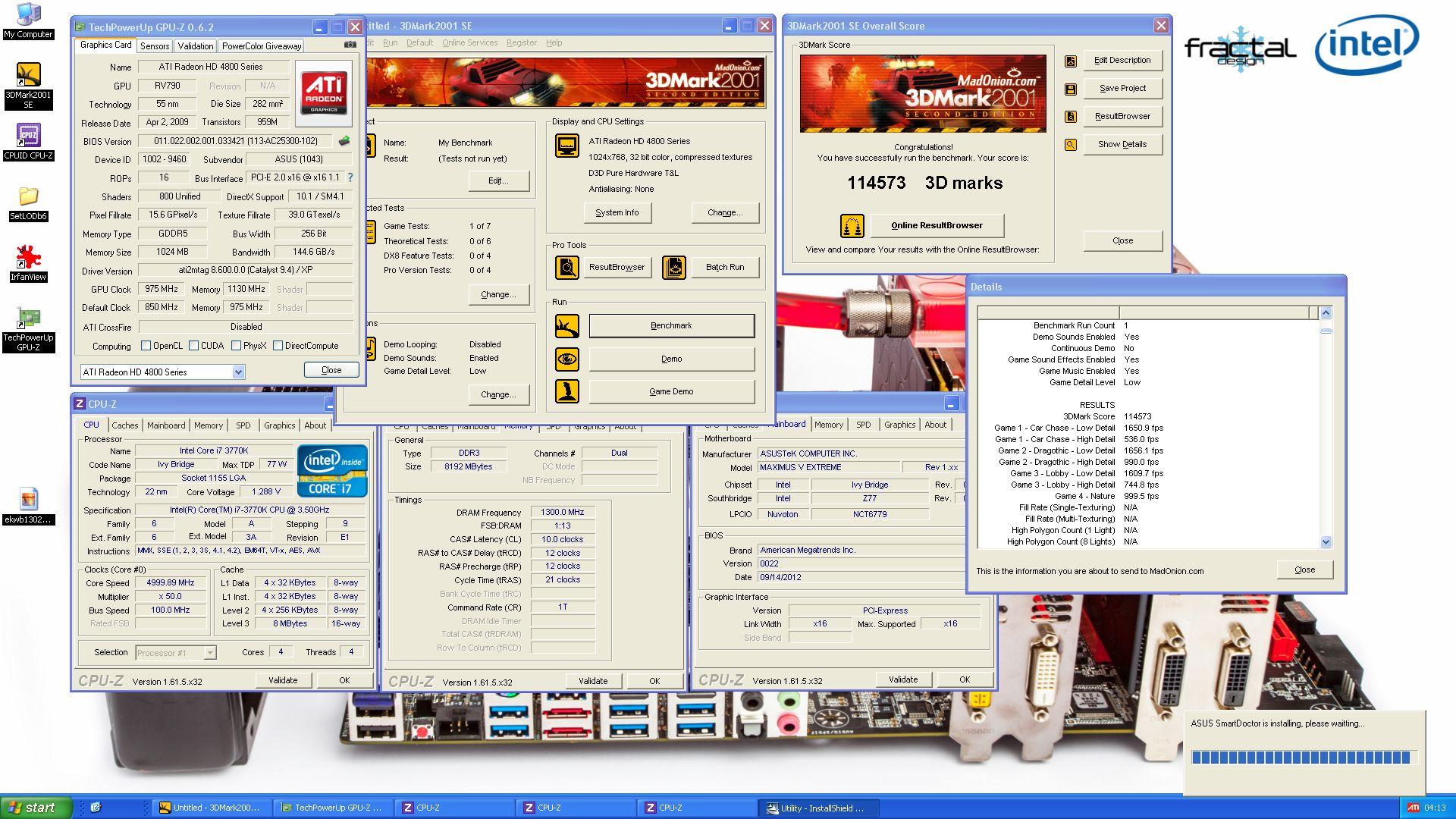
Task: Click GPU-Z screenshot camera icon
Action: pos(350,45)
